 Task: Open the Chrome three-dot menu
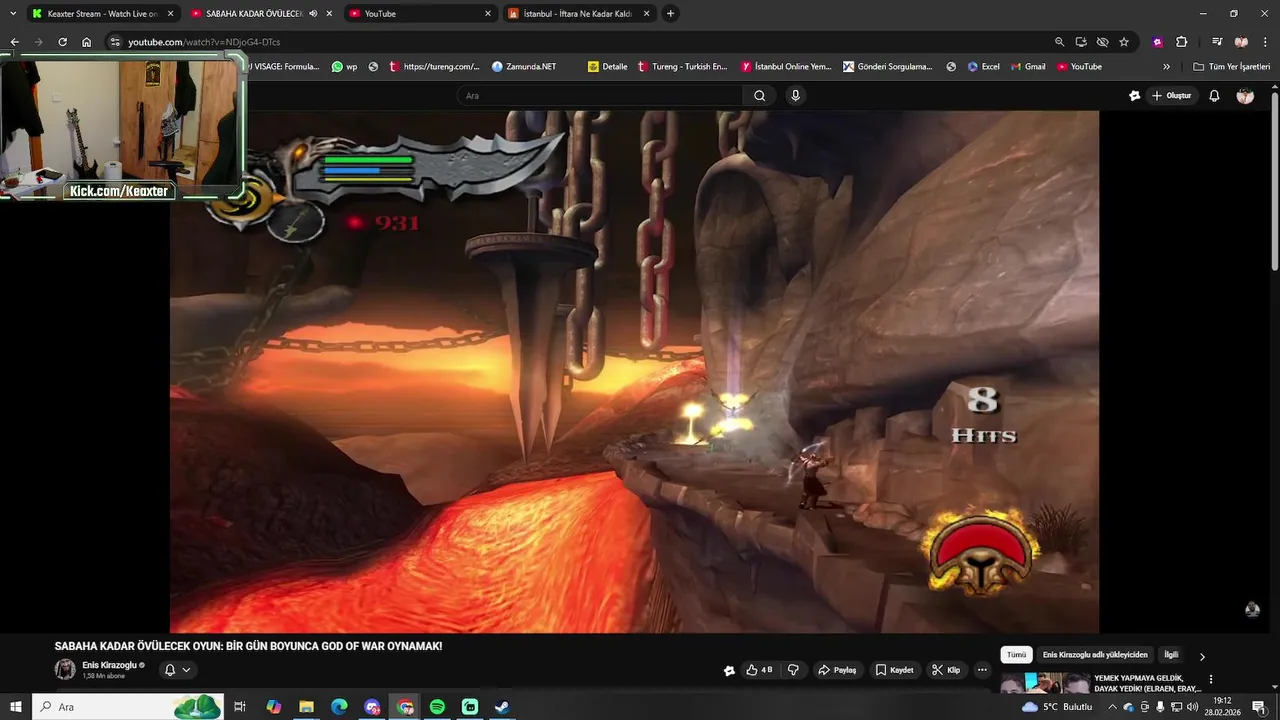(x=1265, y=42)
